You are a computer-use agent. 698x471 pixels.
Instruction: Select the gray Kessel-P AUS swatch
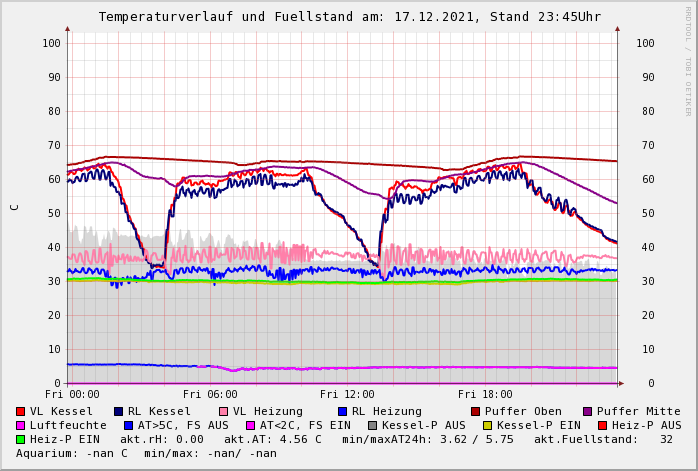click(x=372, y=425)
